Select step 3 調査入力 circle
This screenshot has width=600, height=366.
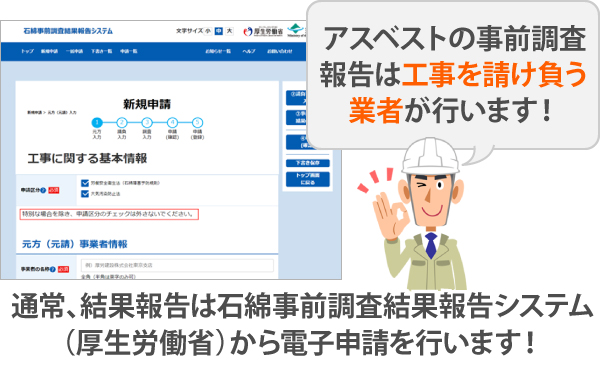(147, 123)
